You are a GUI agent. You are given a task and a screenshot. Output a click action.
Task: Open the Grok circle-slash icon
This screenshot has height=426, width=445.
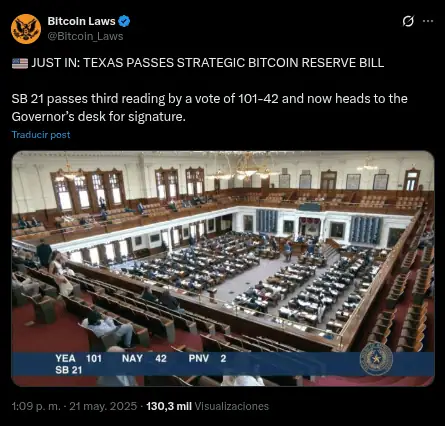click(x=408, y=21)
